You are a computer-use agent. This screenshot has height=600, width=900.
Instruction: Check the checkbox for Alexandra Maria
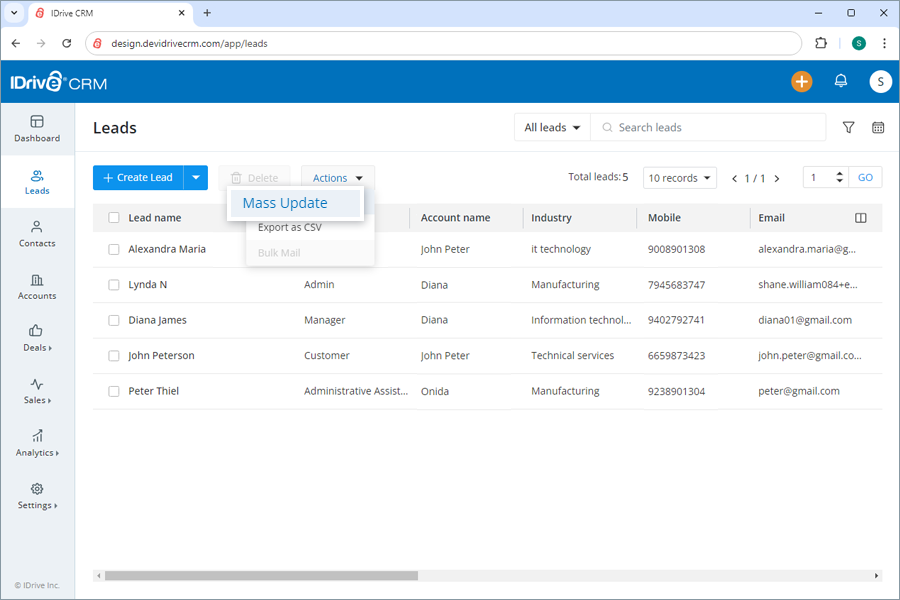click(x=113, y=249)
